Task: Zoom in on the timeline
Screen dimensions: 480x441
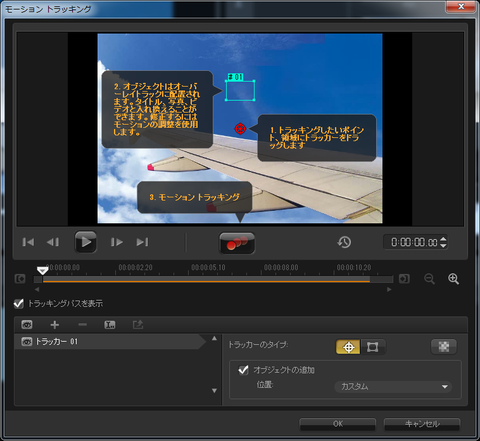Action: pyautogui.click(x=453, y=279)
